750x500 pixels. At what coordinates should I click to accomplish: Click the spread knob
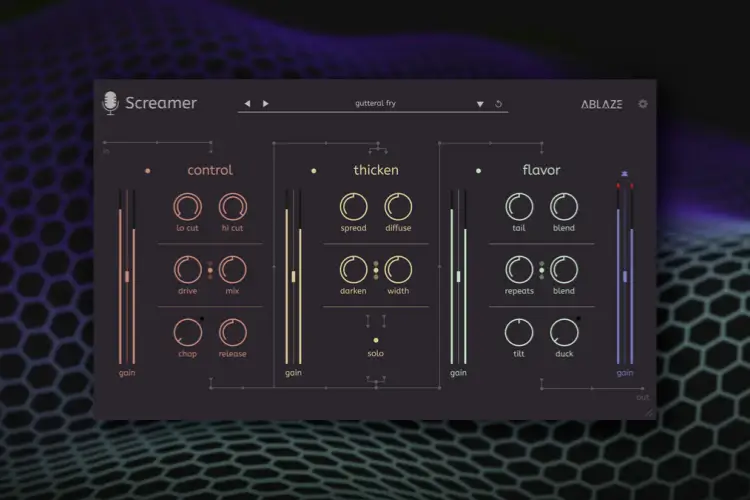(353, 207)
